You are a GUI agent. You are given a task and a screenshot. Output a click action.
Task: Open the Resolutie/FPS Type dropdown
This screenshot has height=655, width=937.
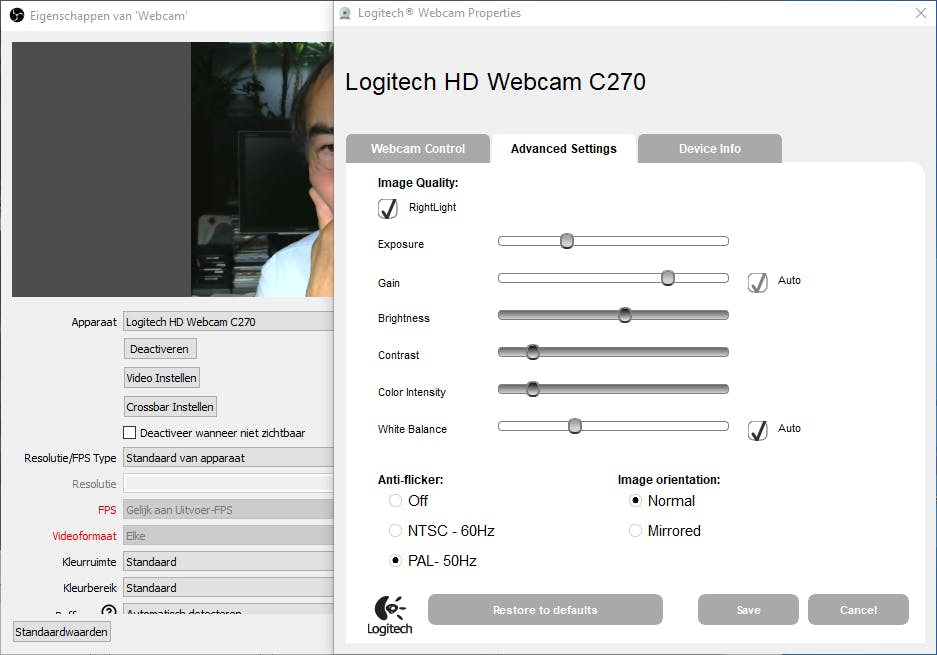(228, 458)
